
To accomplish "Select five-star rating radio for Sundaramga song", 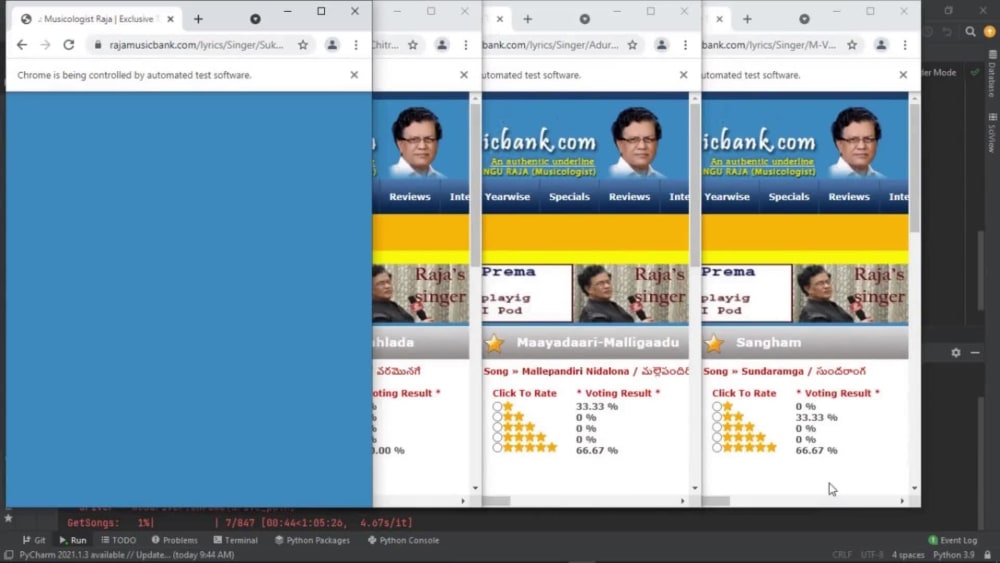I will [717, 448].
